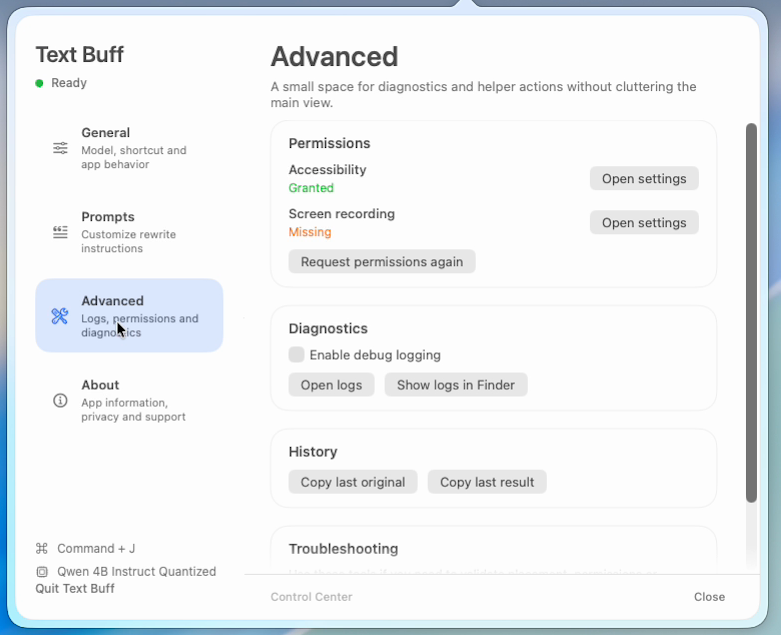Switch to the Prompts section
Image resolution: width=781 pixels, height=635 pixels.
pos(129,232)
